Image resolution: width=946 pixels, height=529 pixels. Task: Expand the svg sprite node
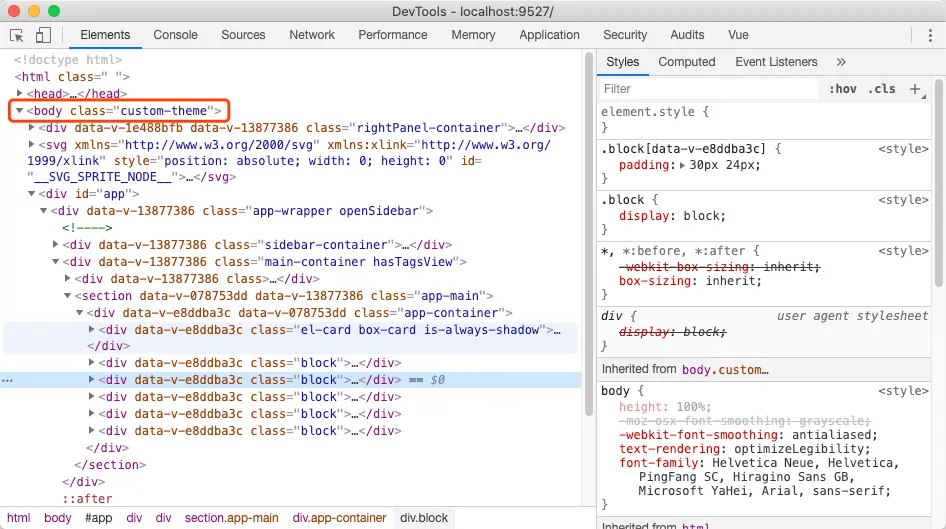pos(31,145)
